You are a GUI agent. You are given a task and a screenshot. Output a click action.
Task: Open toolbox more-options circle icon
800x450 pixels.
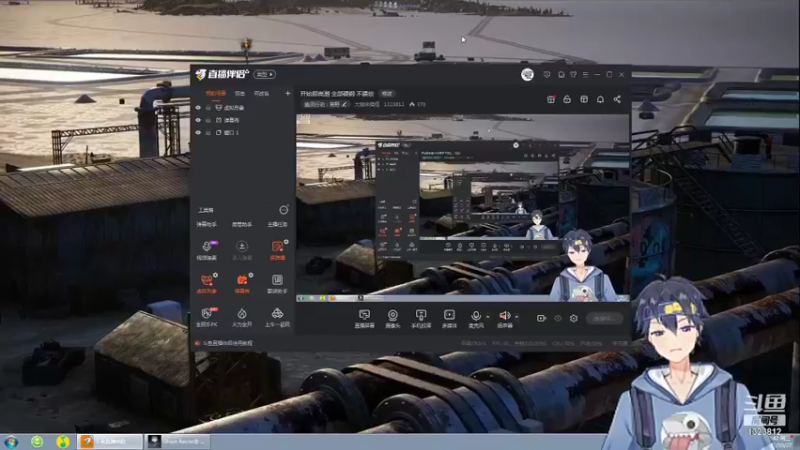point(284,210)
